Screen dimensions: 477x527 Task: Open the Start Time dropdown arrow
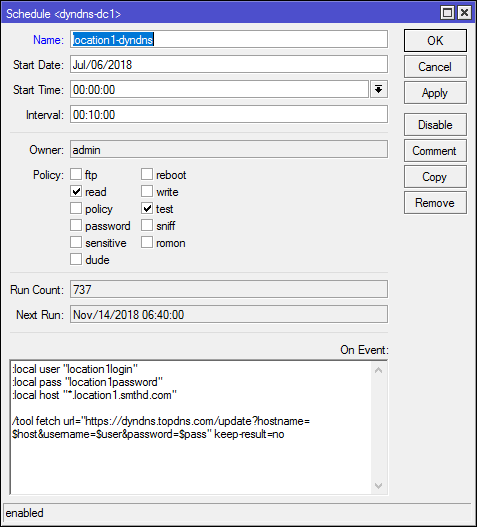[379, 89]
